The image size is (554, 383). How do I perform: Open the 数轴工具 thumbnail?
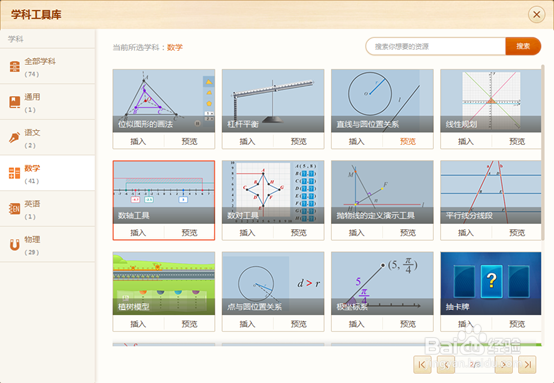click(164, 192)
